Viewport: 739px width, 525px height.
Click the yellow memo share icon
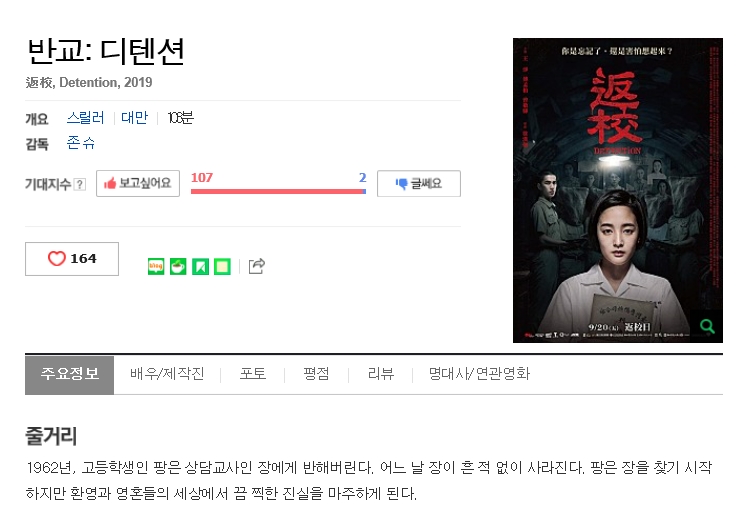point(222,267)
